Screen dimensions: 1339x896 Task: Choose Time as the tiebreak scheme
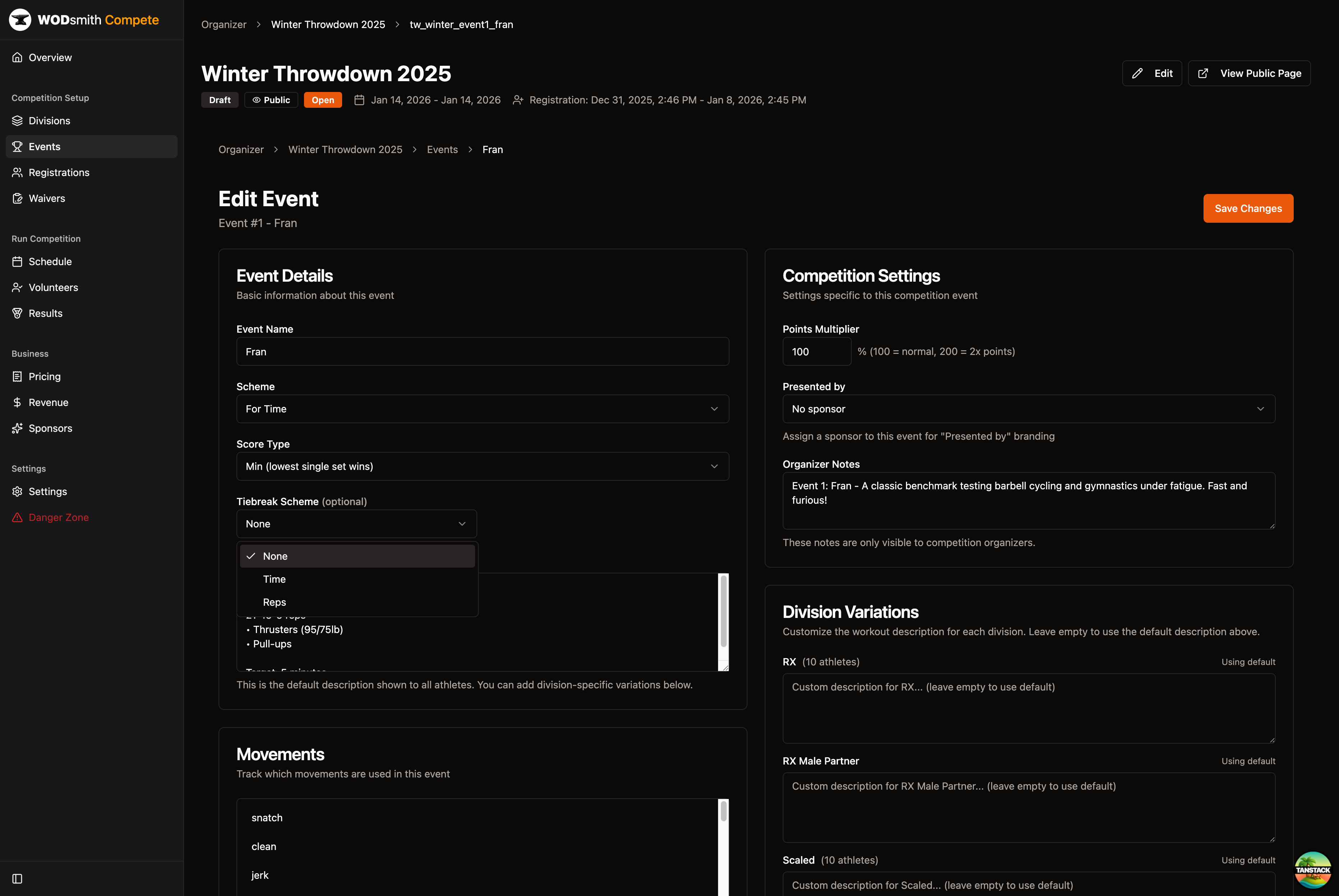click(357, 579)
